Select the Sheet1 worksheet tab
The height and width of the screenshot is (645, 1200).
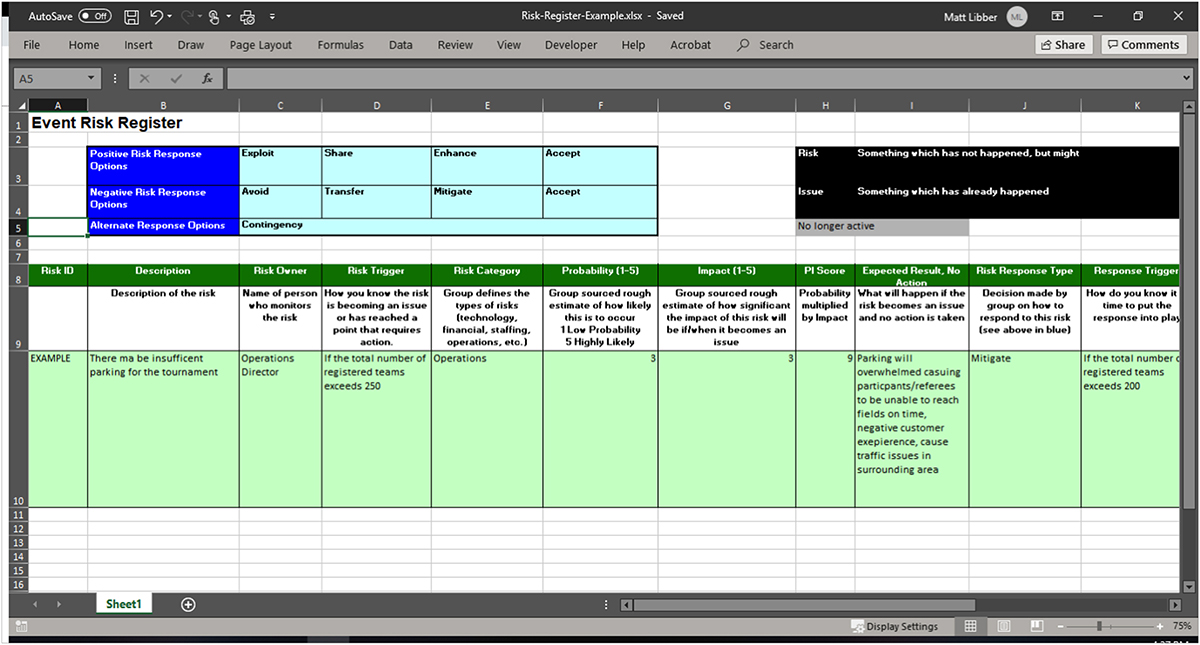point(125,604)
